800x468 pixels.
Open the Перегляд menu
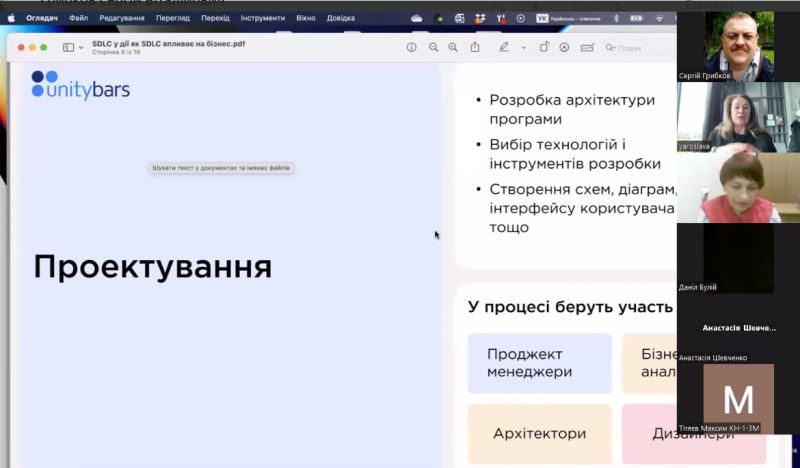173,18
